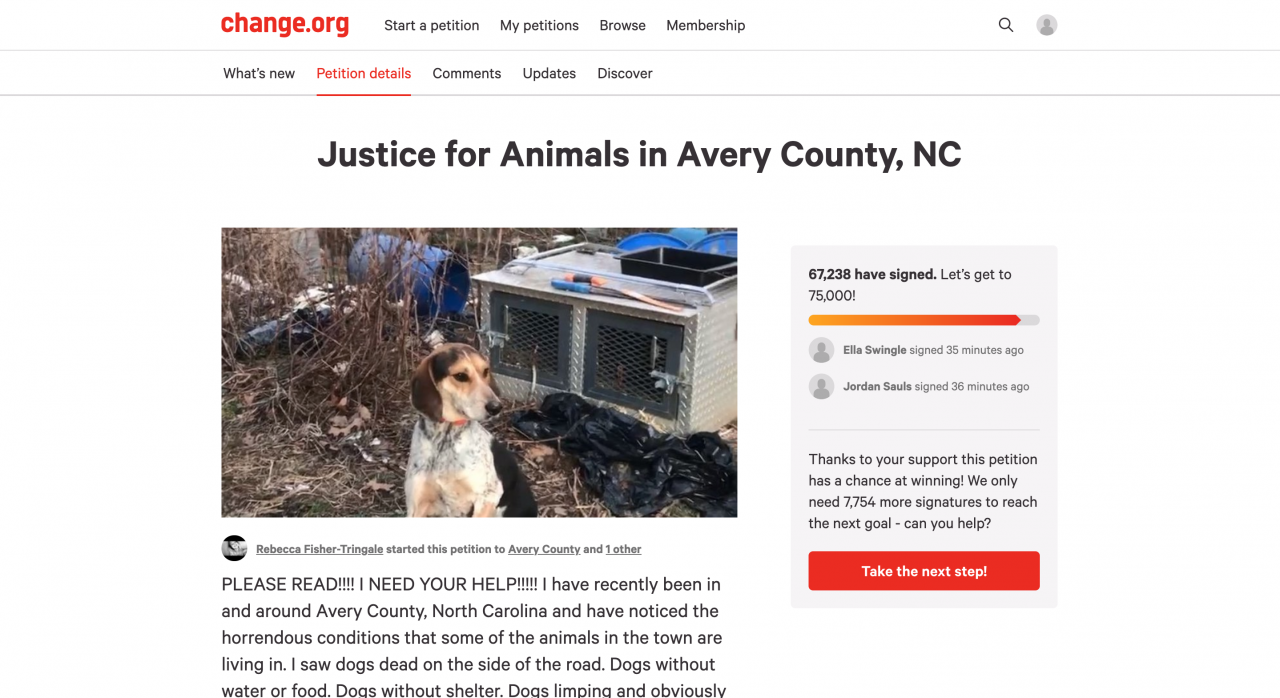The height and width of the screenshot is (698, 1280).
Task: Open Start a petition
Action: [x=431, y=25]
